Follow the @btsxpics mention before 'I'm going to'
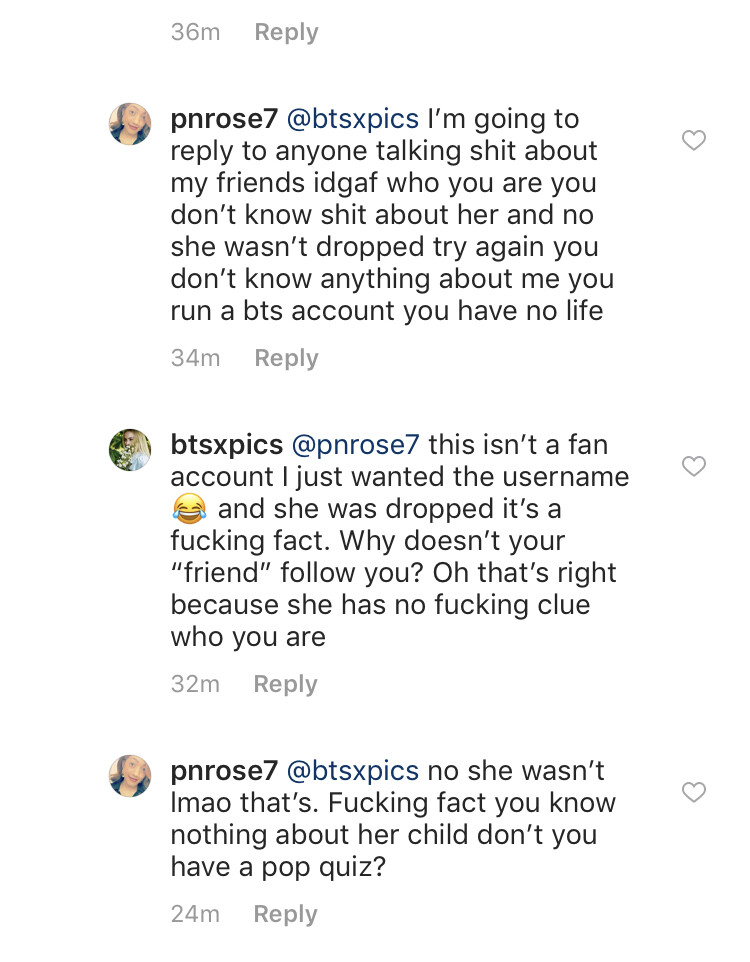750x962 pixels. tap(352, 119)
